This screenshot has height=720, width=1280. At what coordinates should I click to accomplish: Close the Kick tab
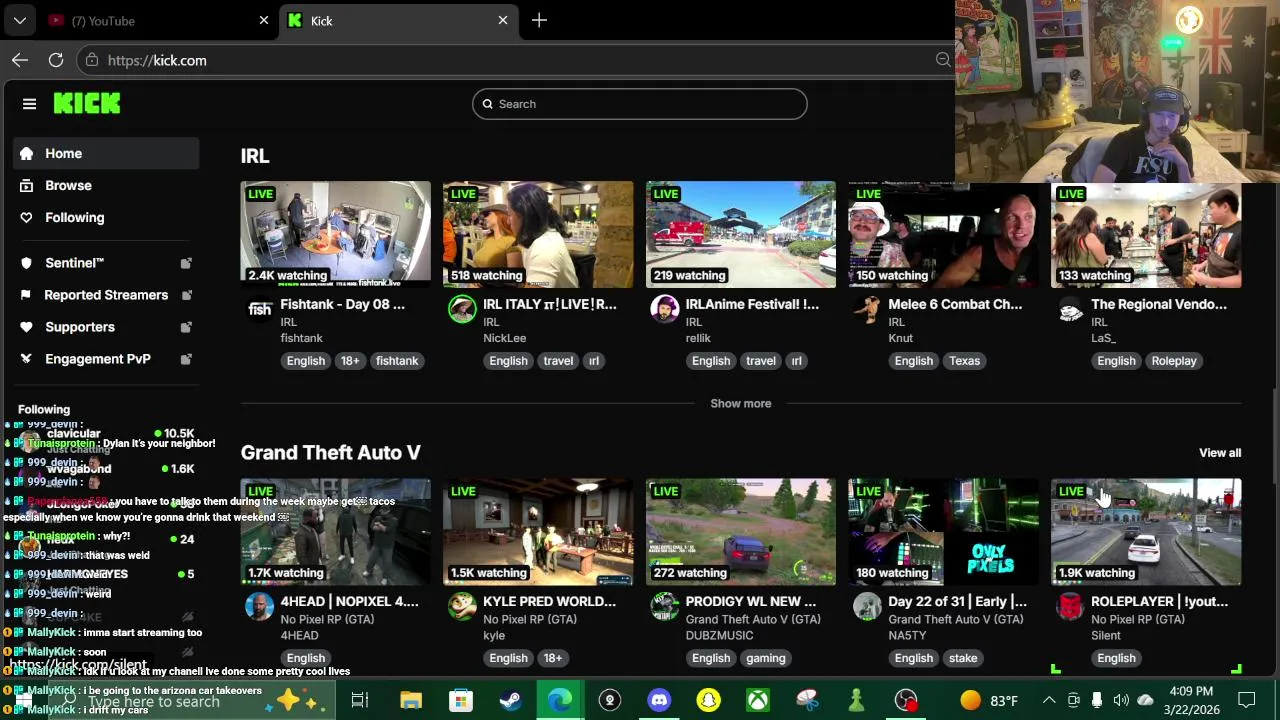point(503,20)
